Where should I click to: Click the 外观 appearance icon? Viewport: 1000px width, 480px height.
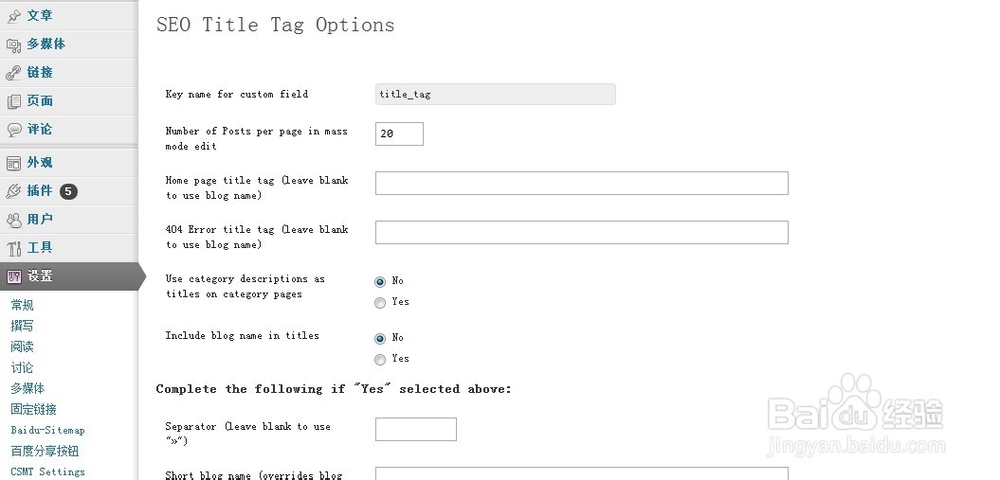13,163
